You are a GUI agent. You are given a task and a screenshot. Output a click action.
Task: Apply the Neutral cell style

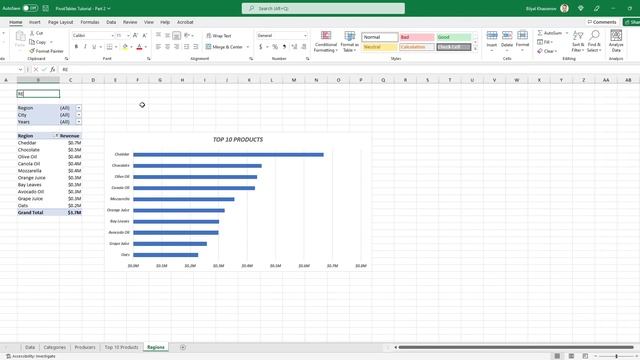pos(380,47)
